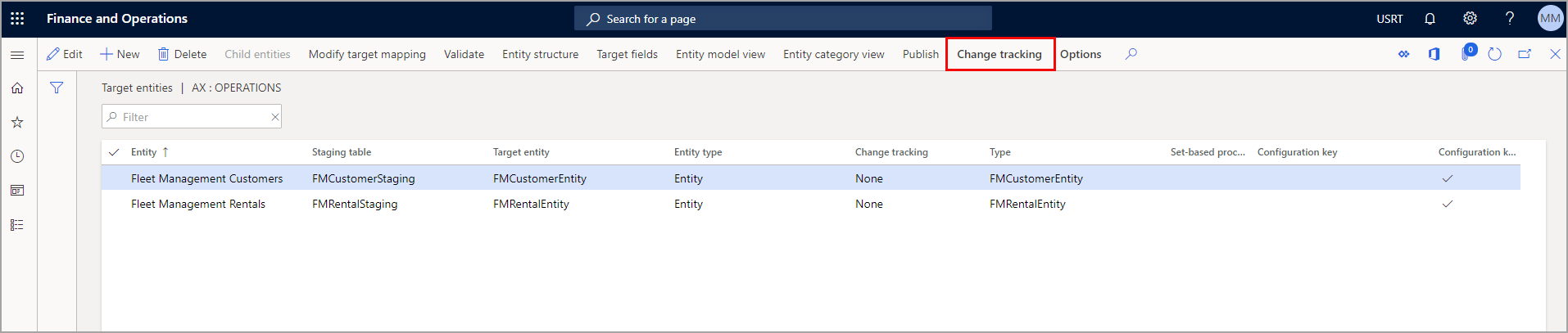Open the Settings gear icon
1568x333 pixels.
pyautogui.click(x=1470, y=19)
